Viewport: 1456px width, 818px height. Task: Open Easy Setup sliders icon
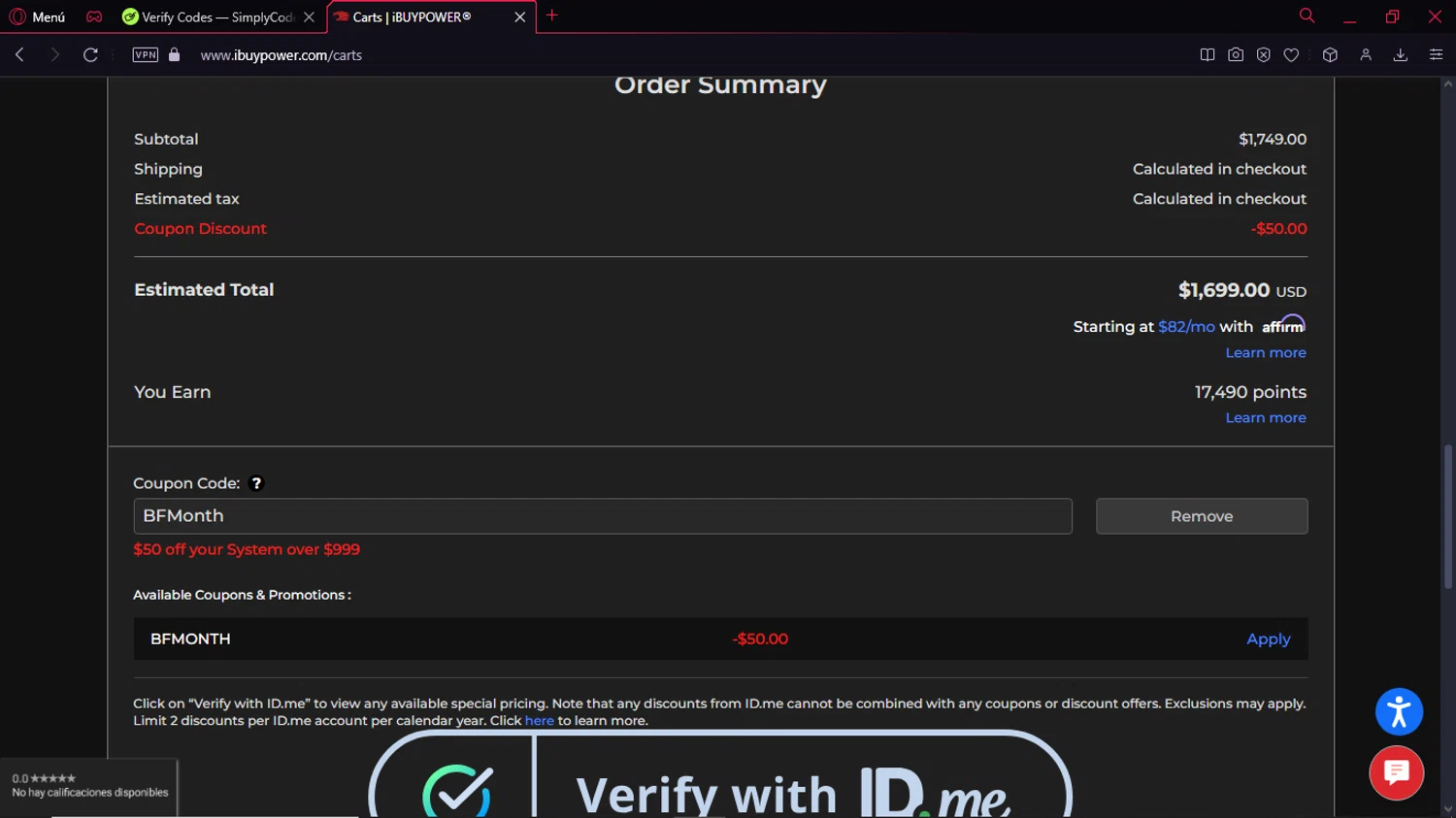[1436, 55]
